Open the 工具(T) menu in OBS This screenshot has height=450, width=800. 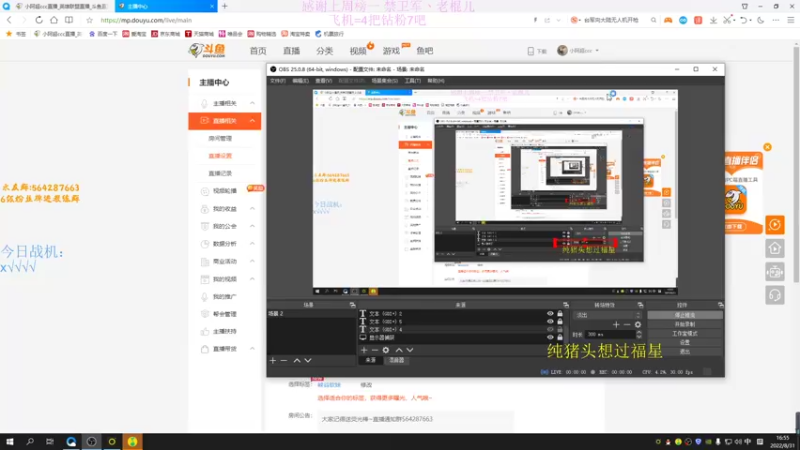(413, 81)
